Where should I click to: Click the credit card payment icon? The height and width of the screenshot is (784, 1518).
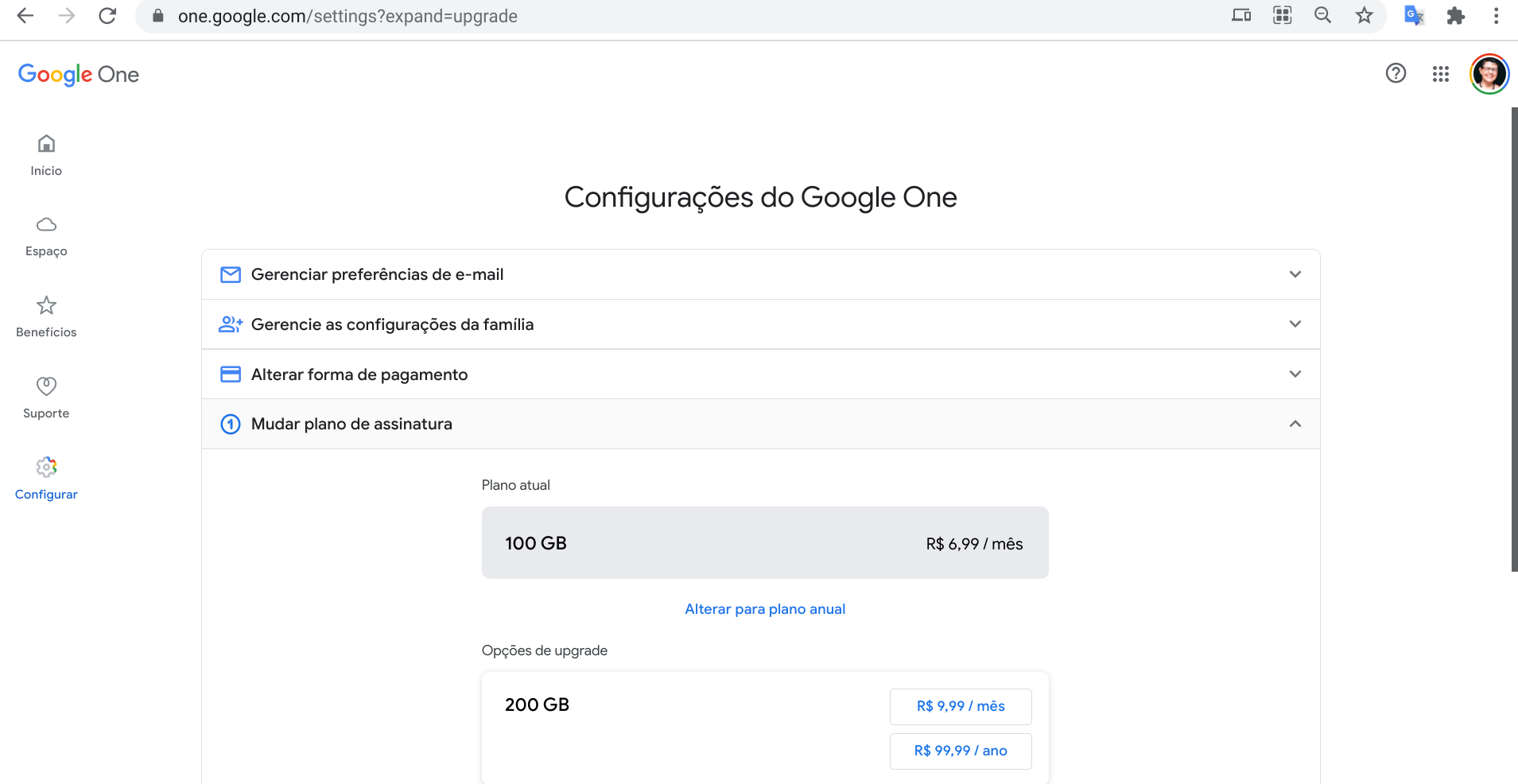tap(231, 375)
